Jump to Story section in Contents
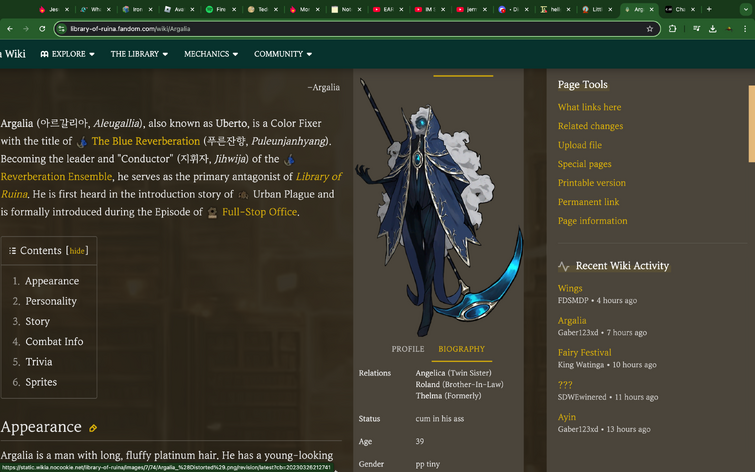The height and width of the screenshot is (472, 755). click(38, 321)
